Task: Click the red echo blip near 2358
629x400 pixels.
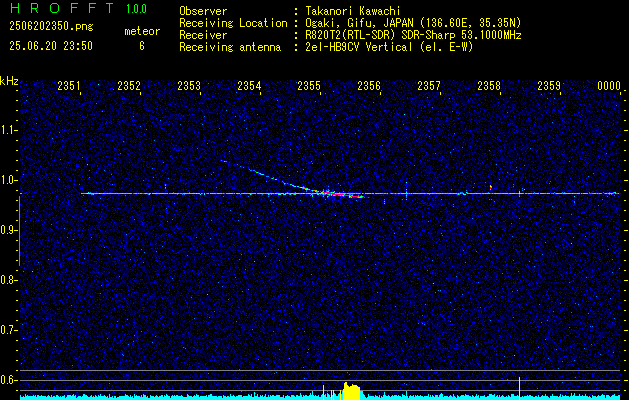Action: point(491,187)
